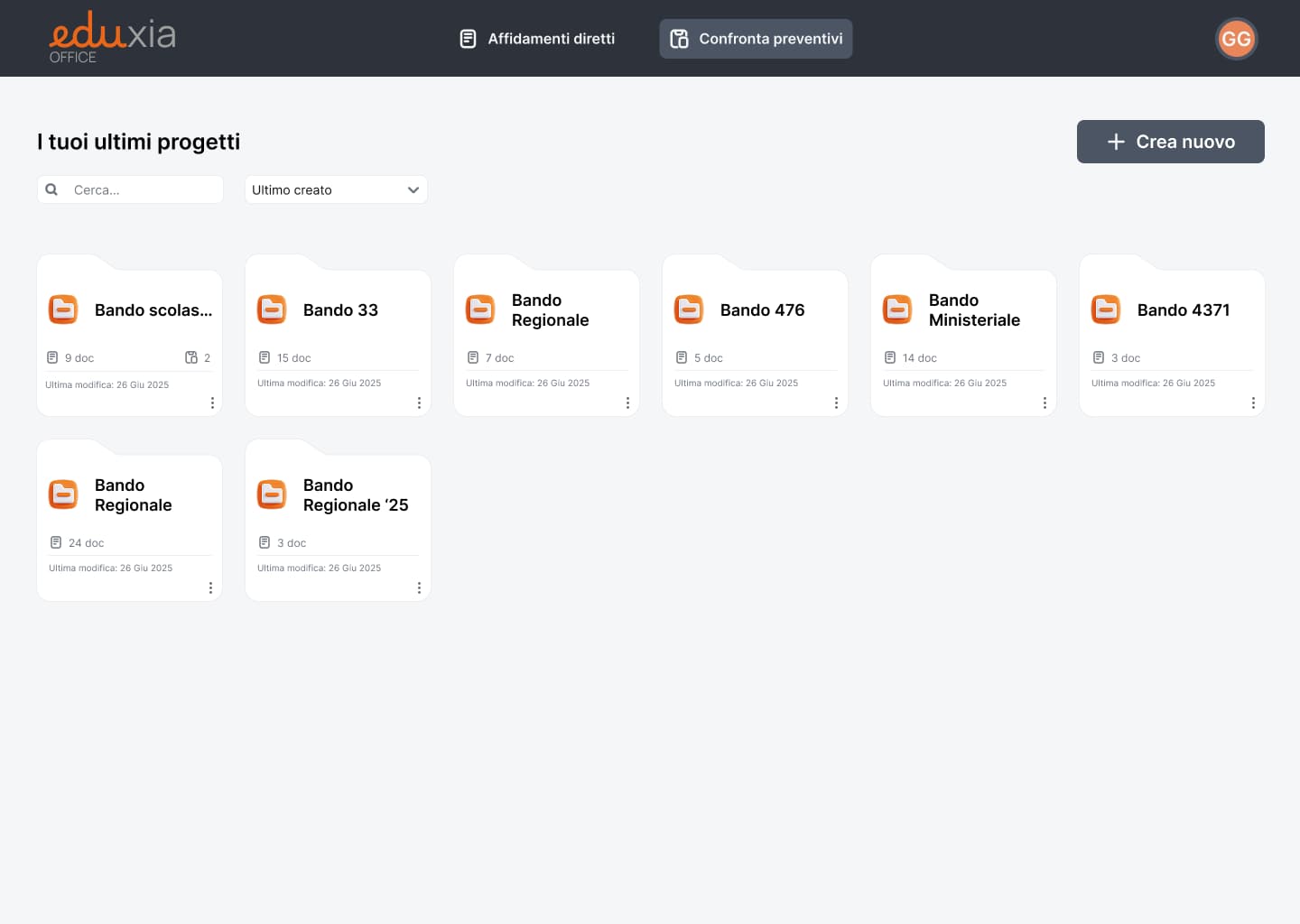The image size is (1300, 924).
Task: Open the Bando 4371 project title
Action: (x=1183, y=310)
